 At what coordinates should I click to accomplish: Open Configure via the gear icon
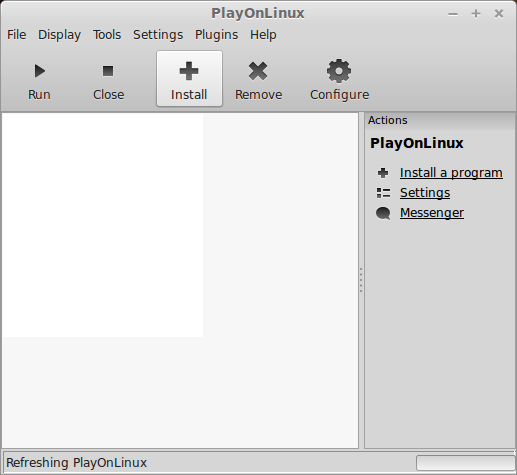coord(339,71)
